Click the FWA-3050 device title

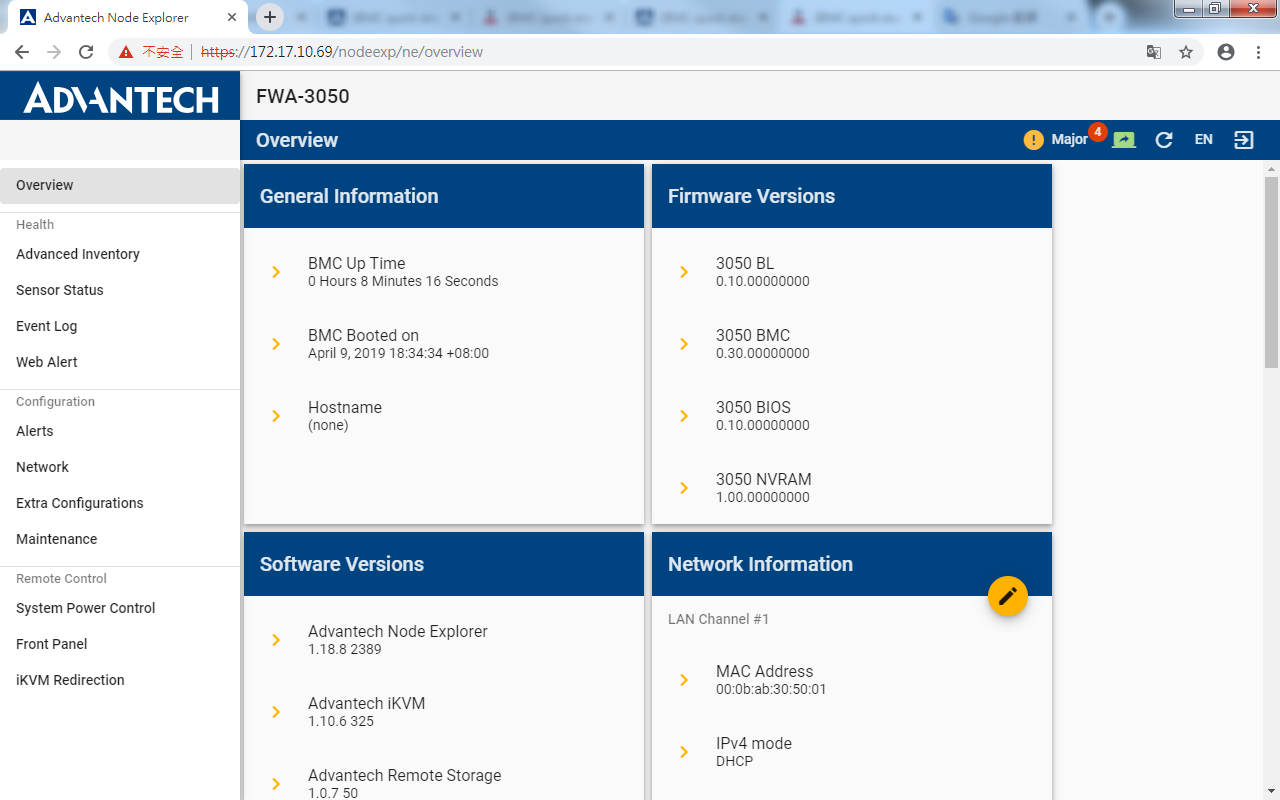[x=303, y=97]
